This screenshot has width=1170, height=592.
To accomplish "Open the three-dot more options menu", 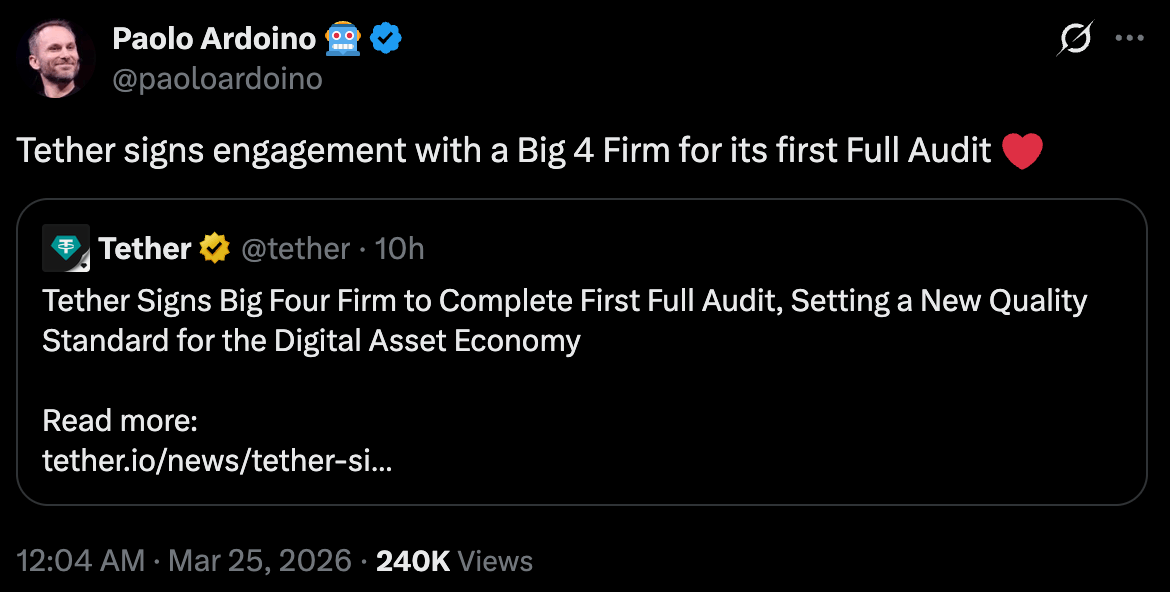I will point(1129,39).
